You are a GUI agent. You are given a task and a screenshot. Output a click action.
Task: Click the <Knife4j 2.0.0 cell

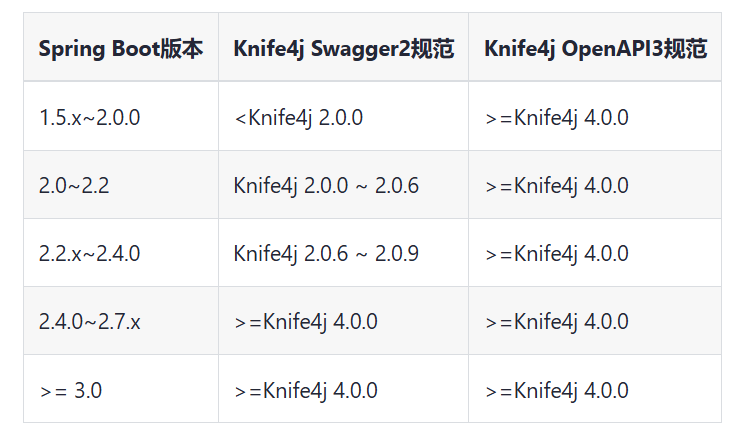(298, 118)
